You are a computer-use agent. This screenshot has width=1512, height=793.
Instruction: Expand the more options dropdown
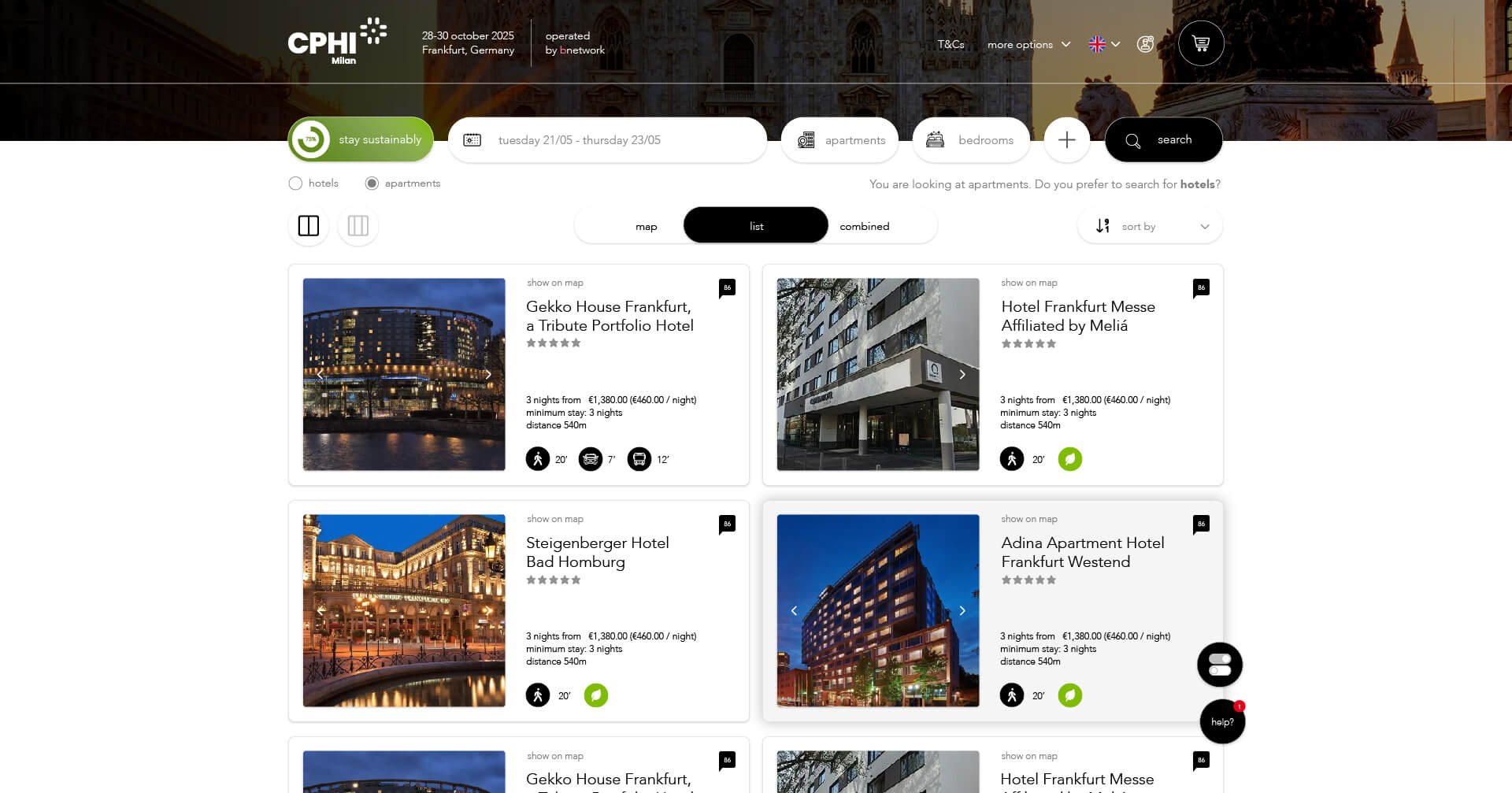pos(1029,45)
